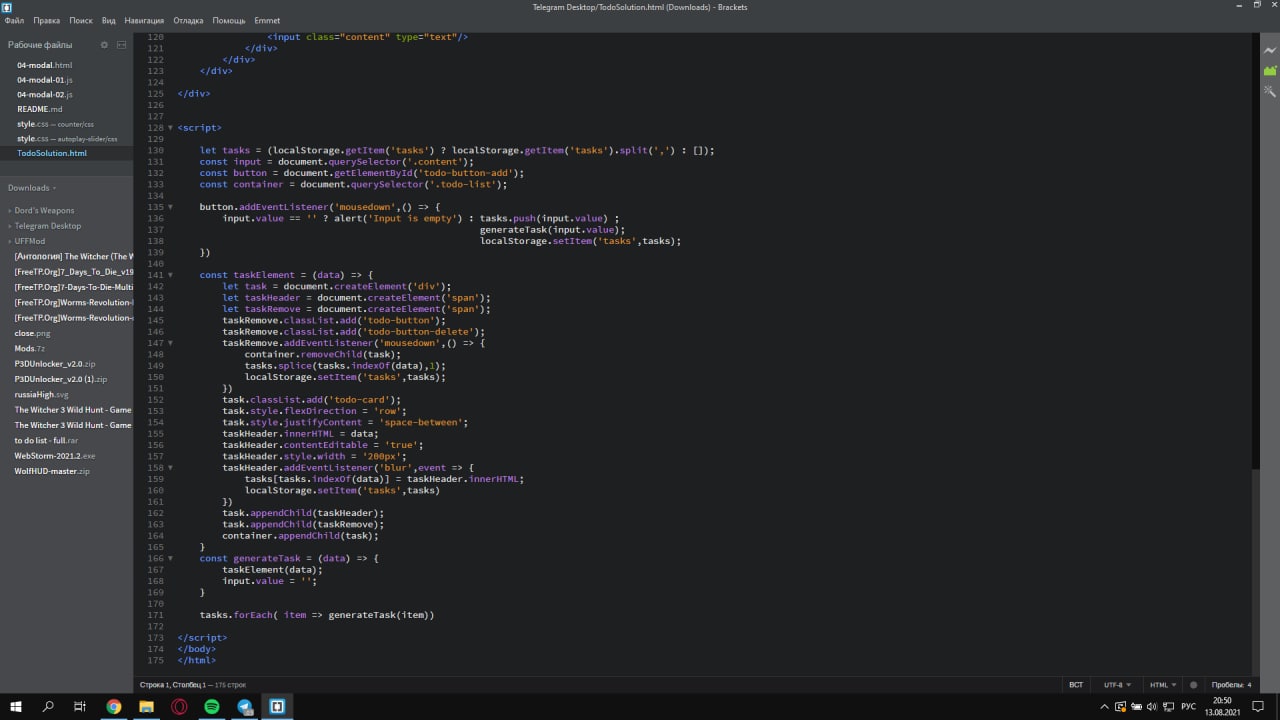Open the Навигация menu
Screen dimensions: 1280x720
(x=145, y=20)
